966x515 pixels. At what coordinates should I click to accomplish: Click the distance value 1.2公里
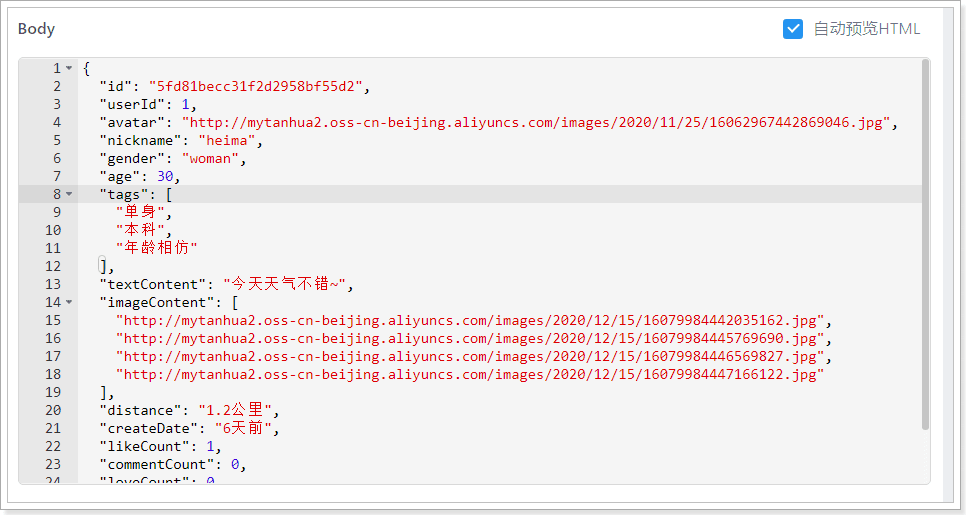pos(235,410)
